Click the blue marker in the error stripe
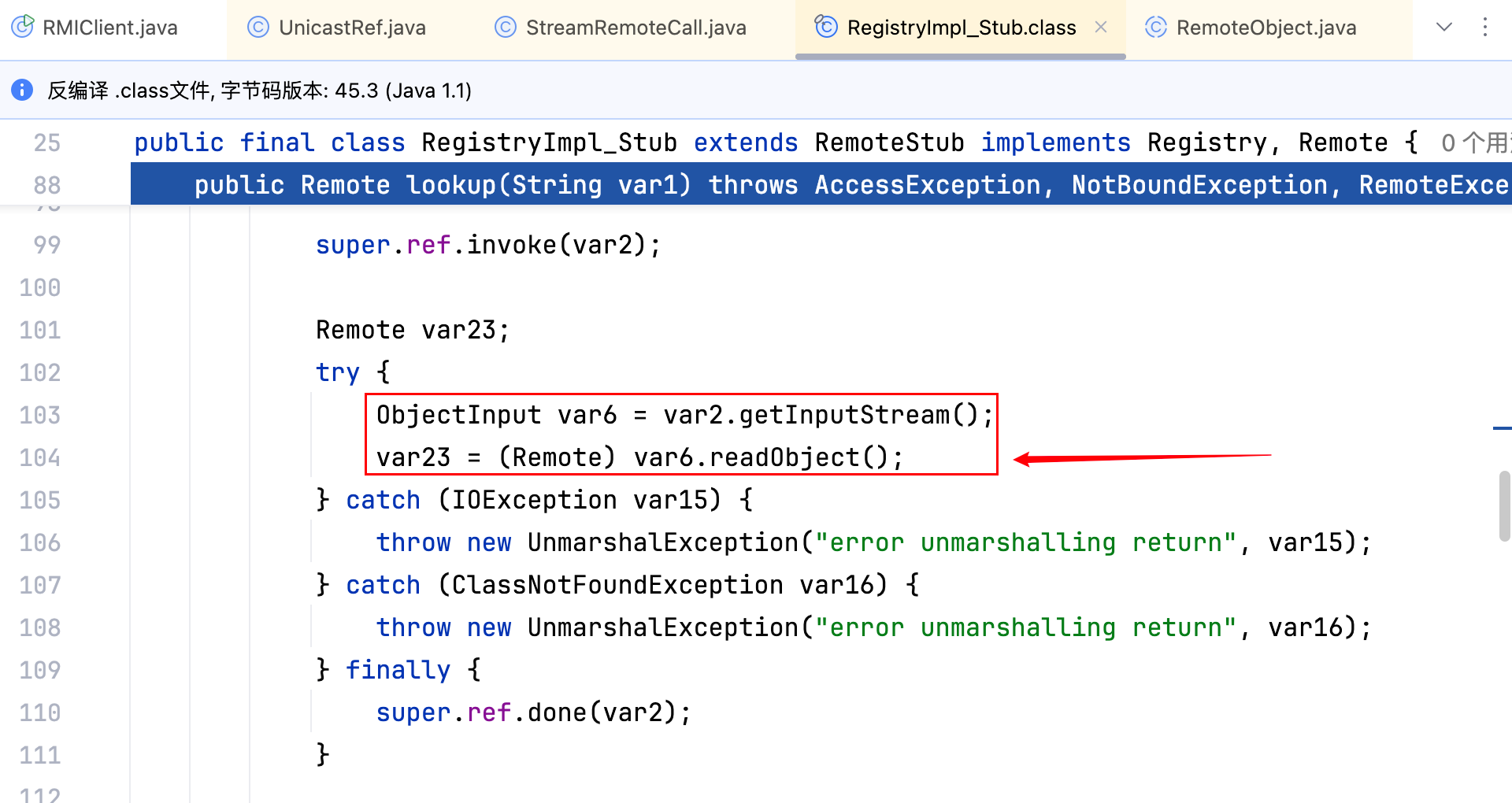1512x803 pixels. coord(1501,428)
